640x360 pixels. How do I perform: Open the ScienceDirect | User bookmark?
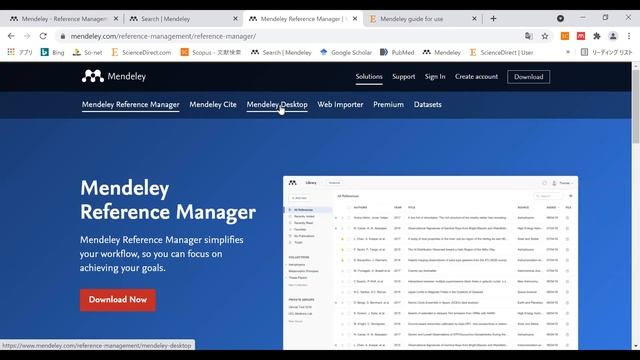[502, 52]
